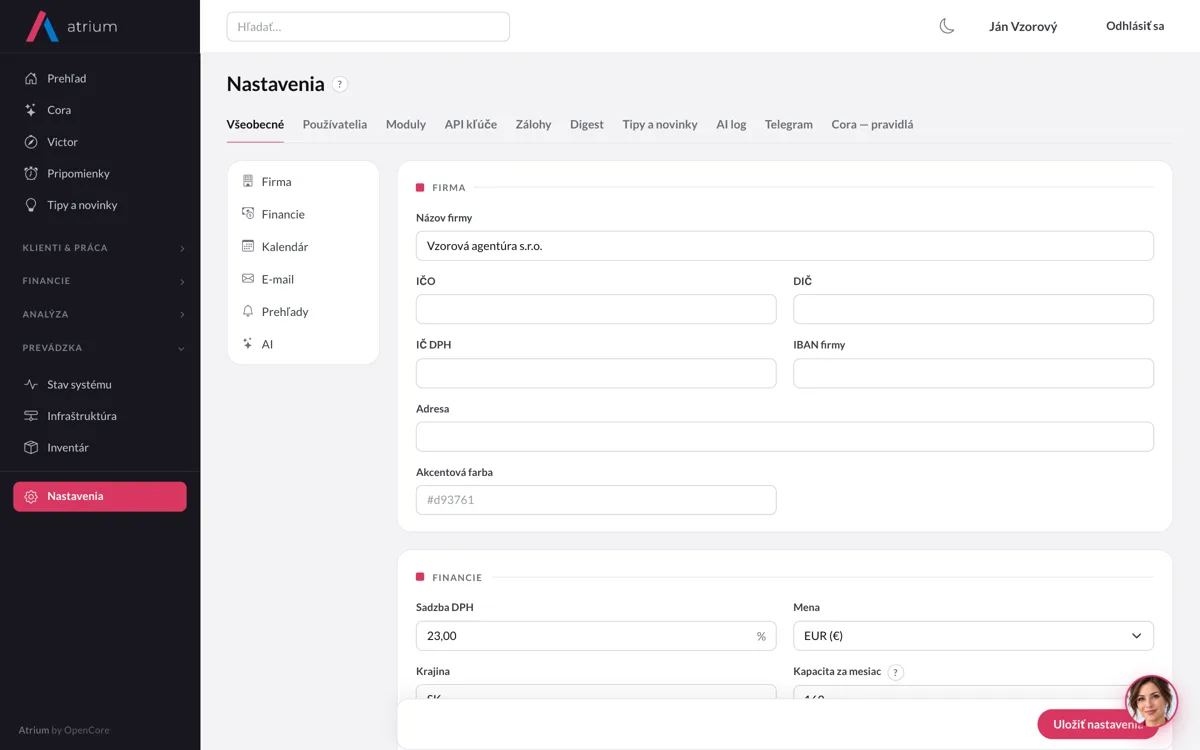The image size is (1200, 750).
Task: Jump to E-mail section envelope icon
Action: [x=248, y=279]
